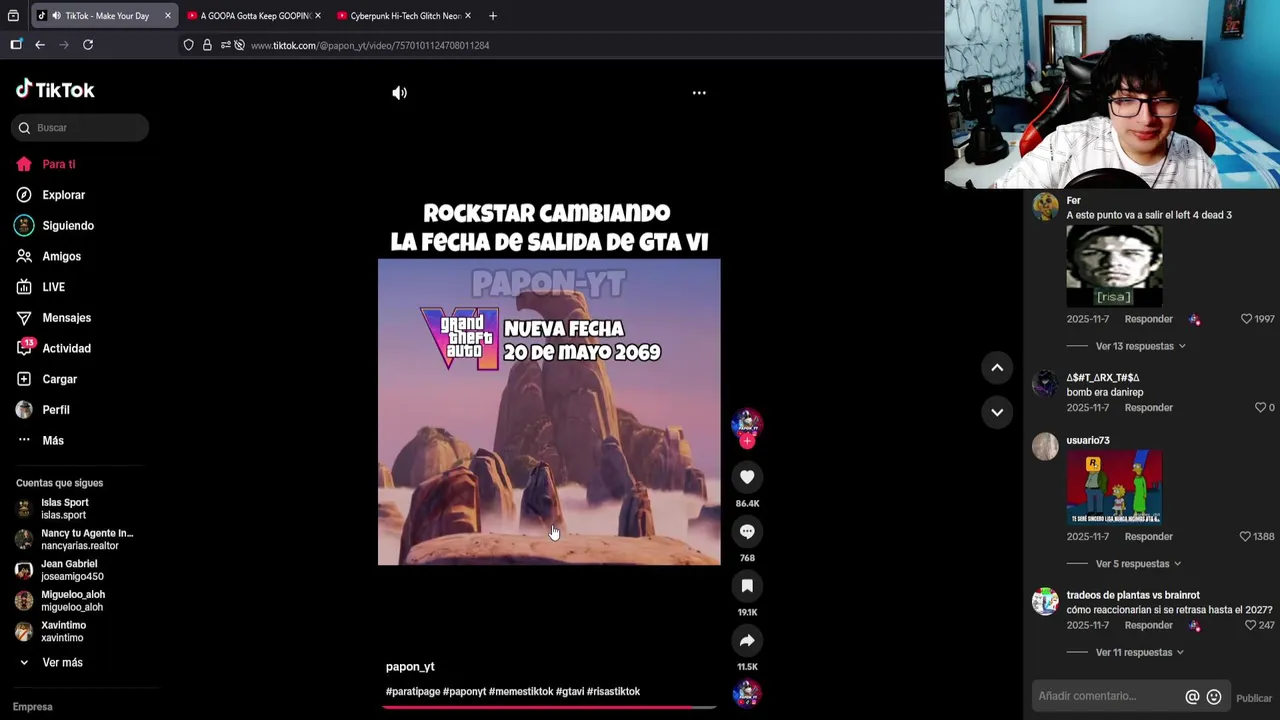Open the usuario73 commenter profile
This screenshot has height=720, width=1280.
pyautogui.click(x=1087, y=440)
